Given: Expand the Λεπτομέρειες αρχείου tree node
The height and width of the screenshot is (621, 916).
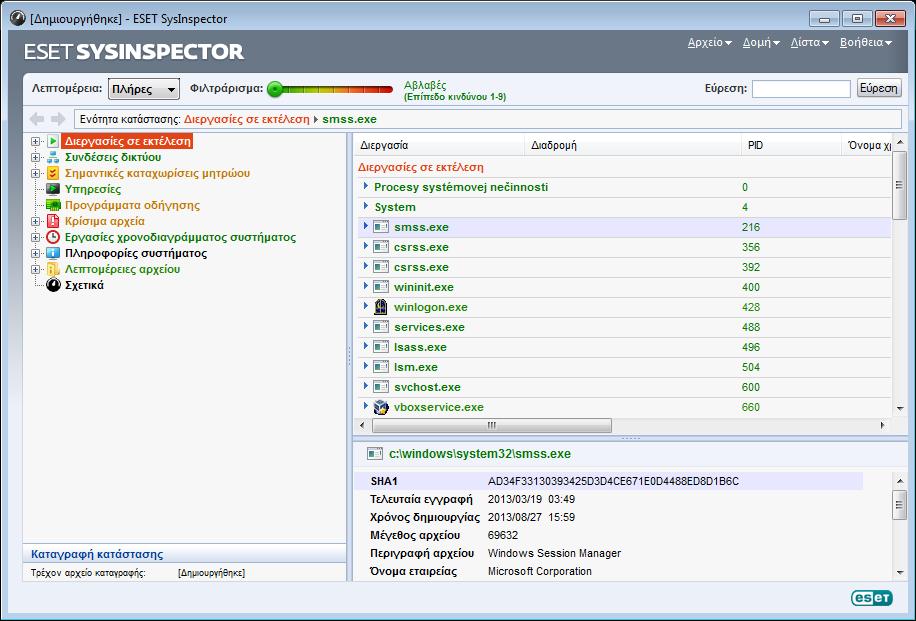Looking at the screenshot, I should coord(36,269).
